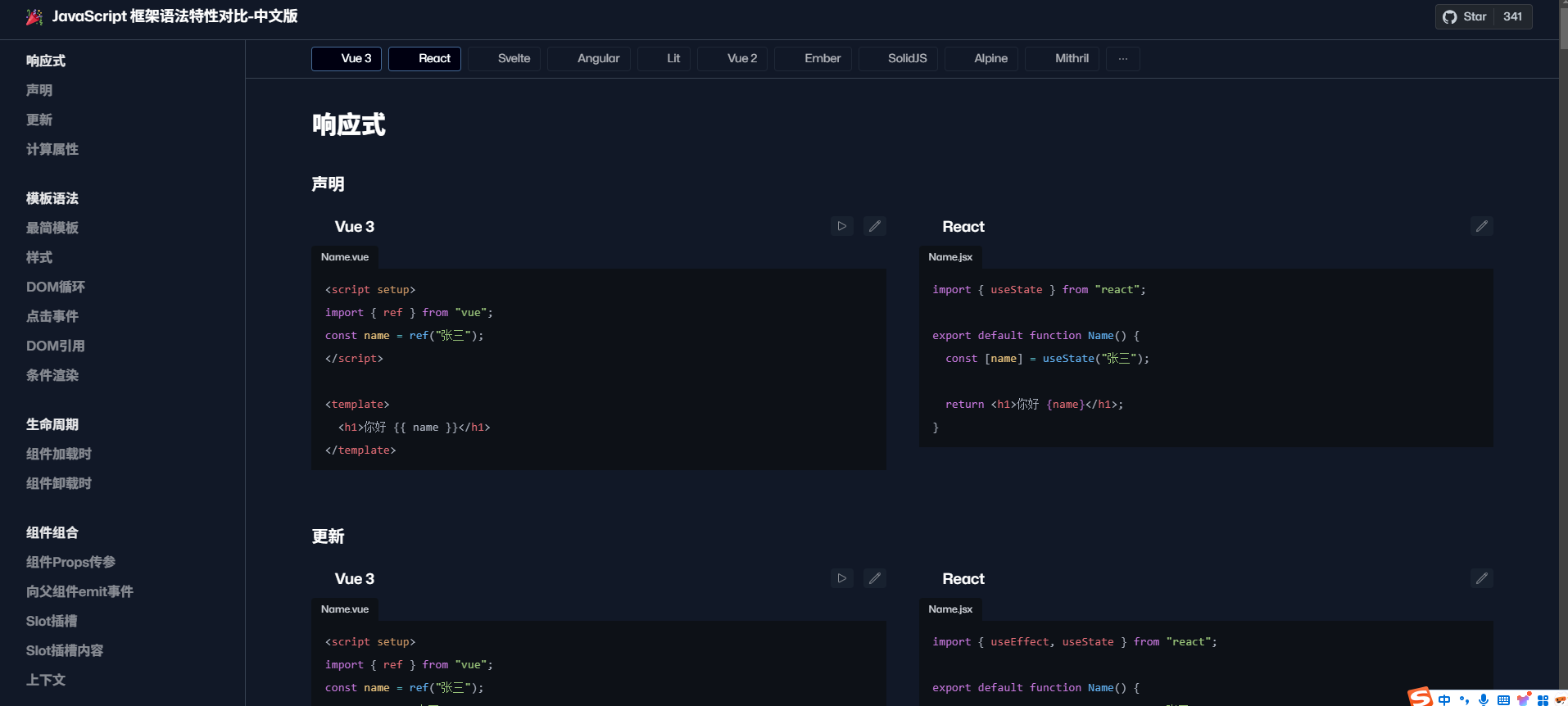Open the Sogou soft keyboard icon
Viewport: 1568px width, 706px height.
tap(1503, 699)
